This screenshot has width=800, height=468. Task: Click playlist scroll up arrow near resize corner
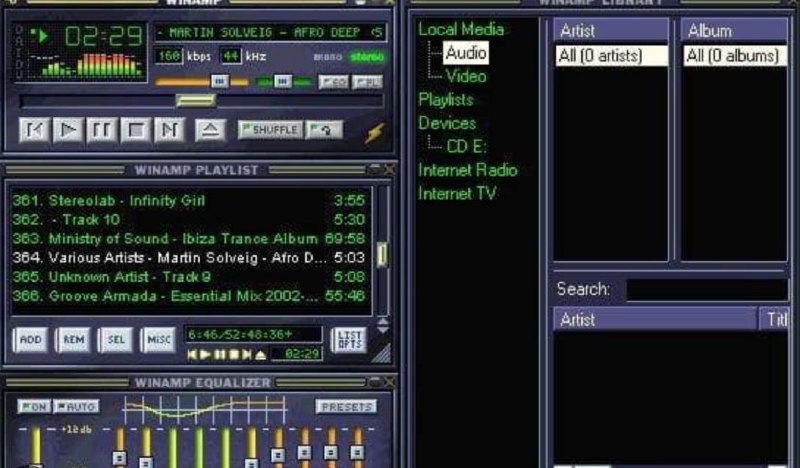tap(383, 321)
